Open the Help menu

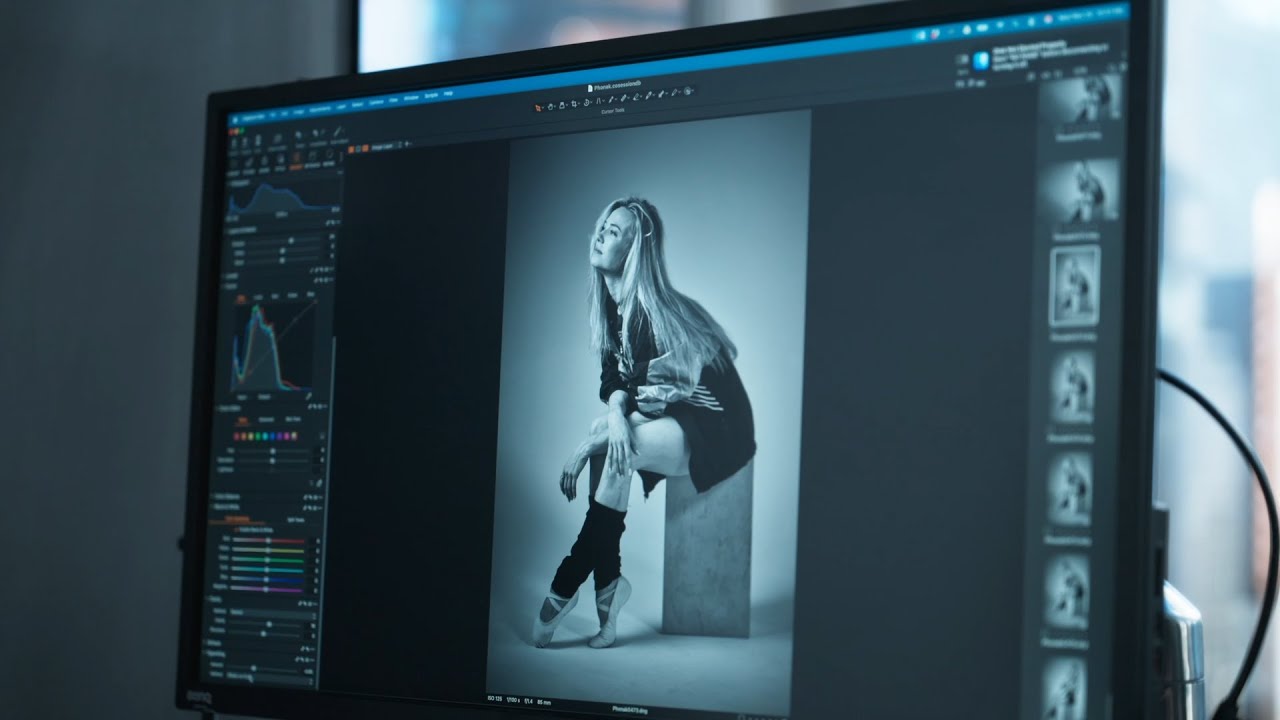click(x=448, y=93)
